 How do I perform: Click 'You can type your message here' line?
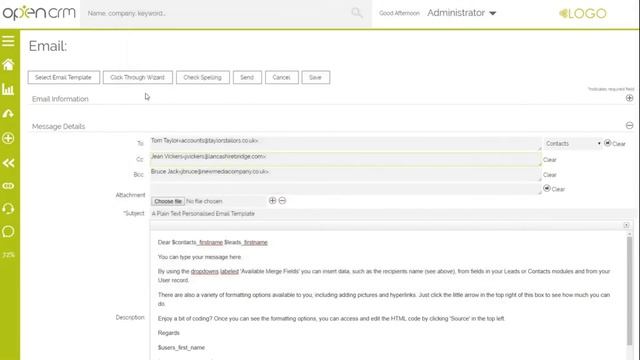pyautogui.click(x=199, y=257)
